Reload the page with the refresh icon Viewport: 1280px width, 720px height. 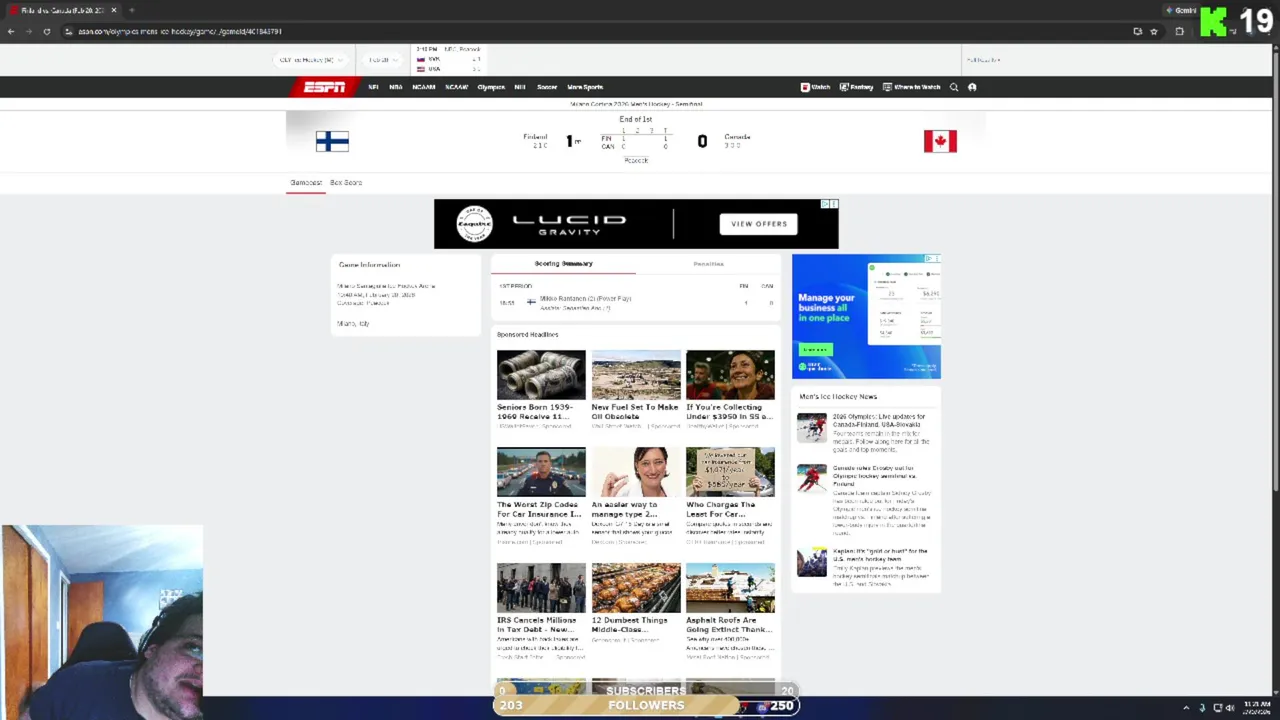tap(46, 31)
